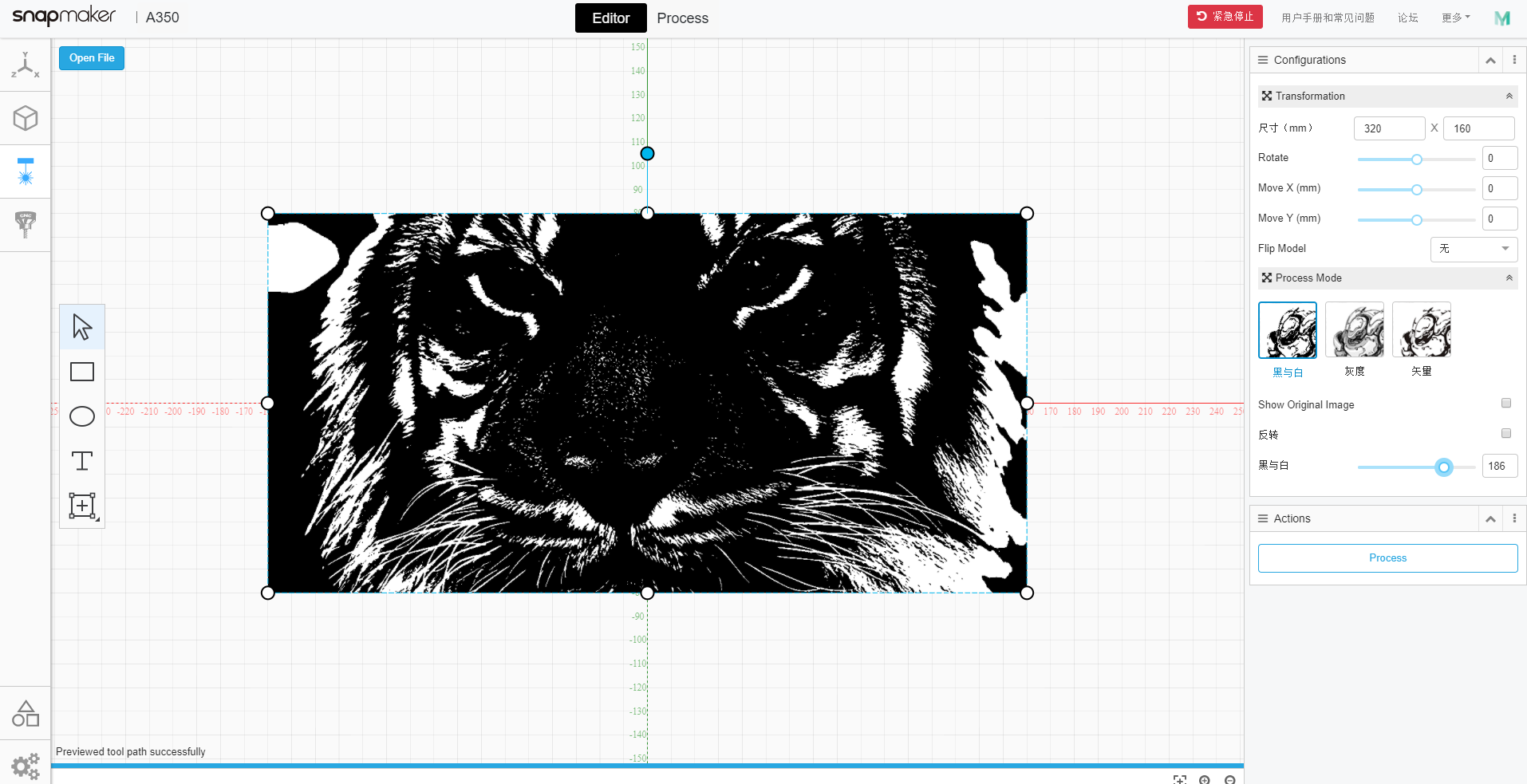Click the Snapmaker logo
This screenshot has width=1527, height=784.
tap(64, 17)
